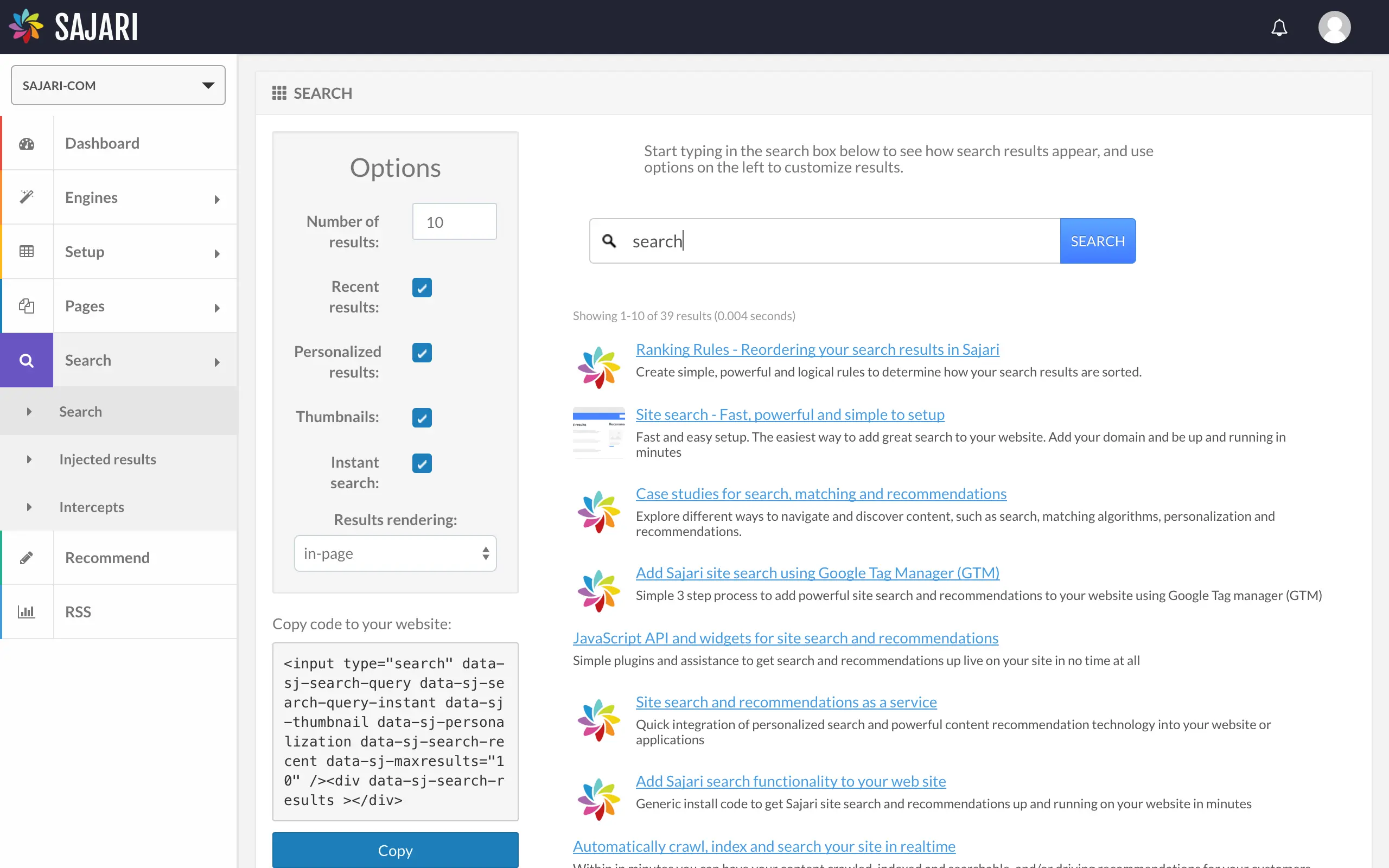Open notifications bell
The width and height of the screenshot is (1389, 868).
1279,27
